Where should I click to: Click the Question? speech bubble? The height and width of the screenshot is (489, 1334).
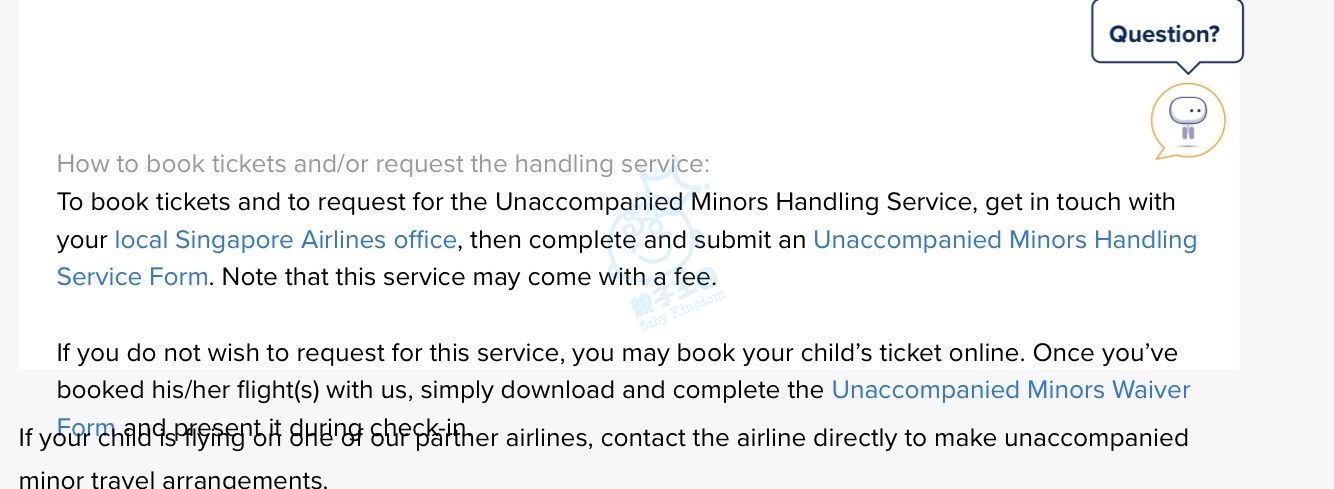point(1166,35)
